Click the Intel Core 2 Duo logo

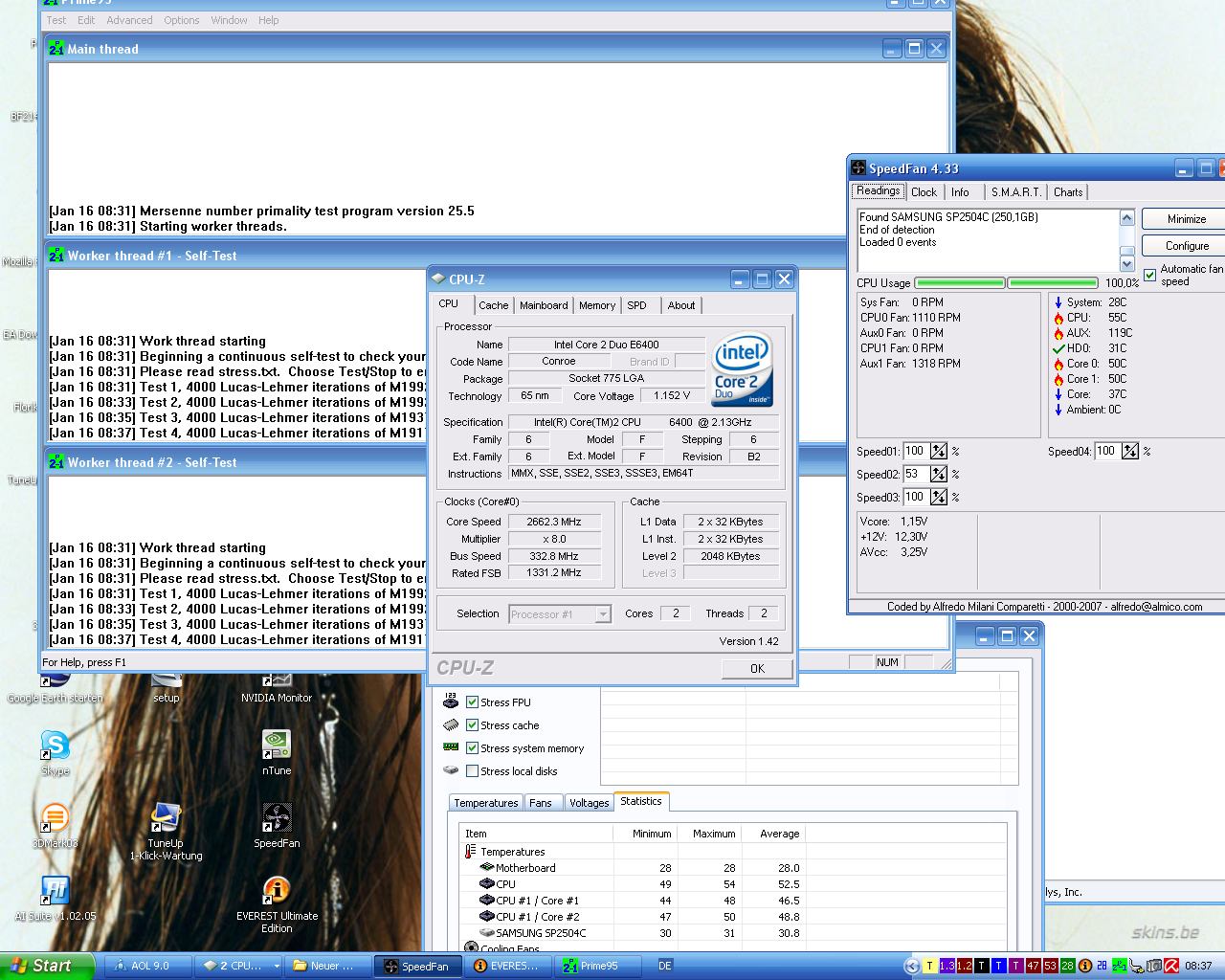point(742,369)
